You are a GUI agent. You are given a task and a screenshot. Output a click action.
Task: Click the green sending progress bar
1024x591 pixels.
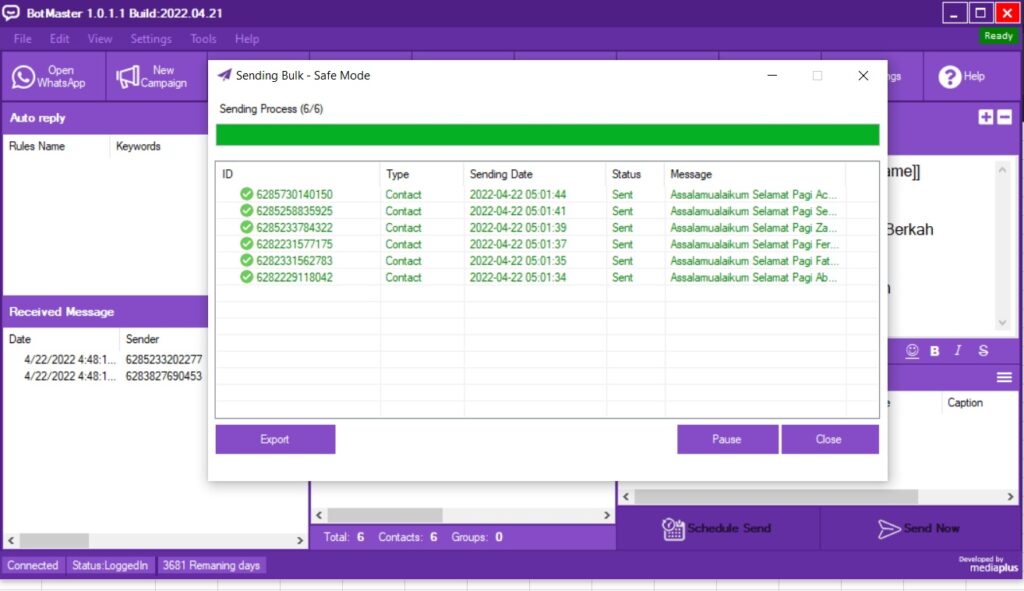coord(547,135)
